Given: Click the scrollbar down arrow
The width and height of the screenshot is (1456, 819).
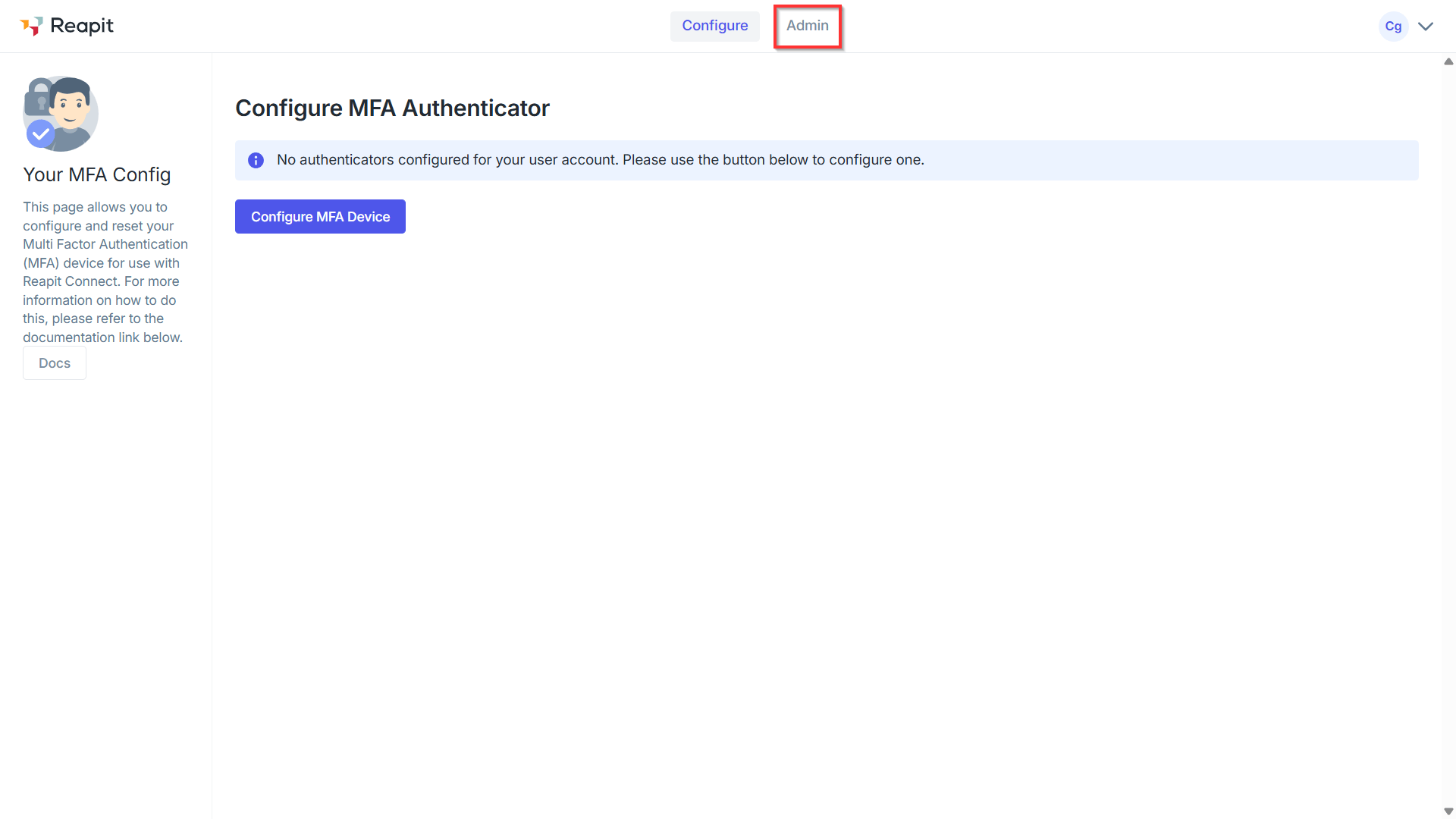Looking at the screenshot, I should coord(1448,811).
